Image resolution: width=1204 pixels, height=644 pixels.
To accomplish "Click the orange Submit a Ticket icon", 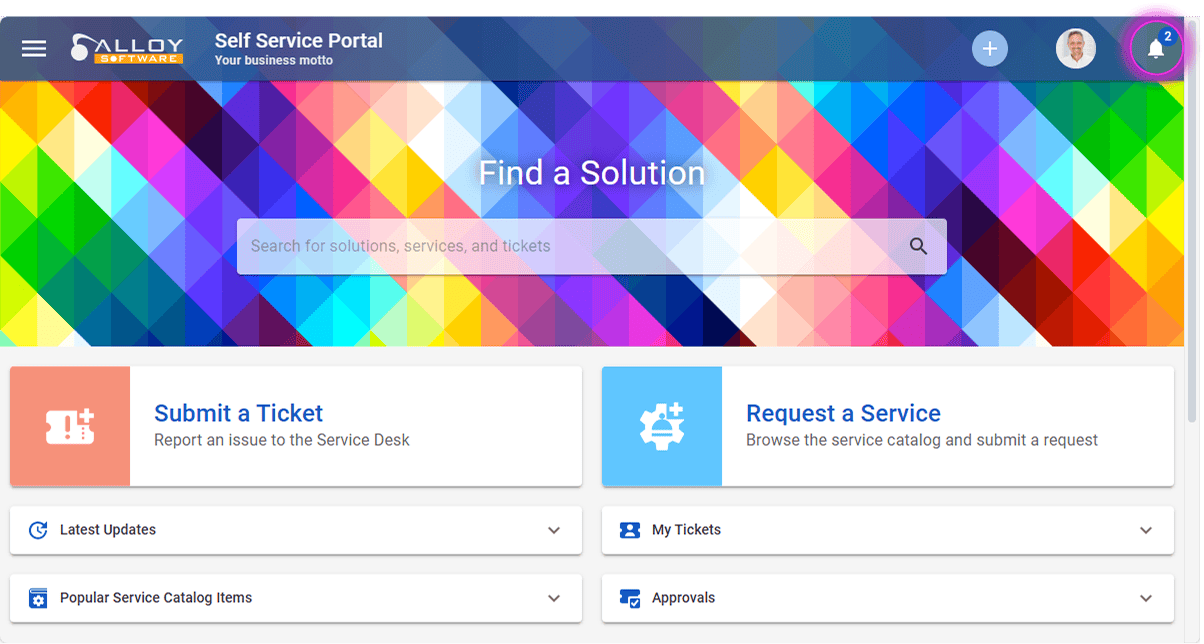I will [x=70, y=426].
